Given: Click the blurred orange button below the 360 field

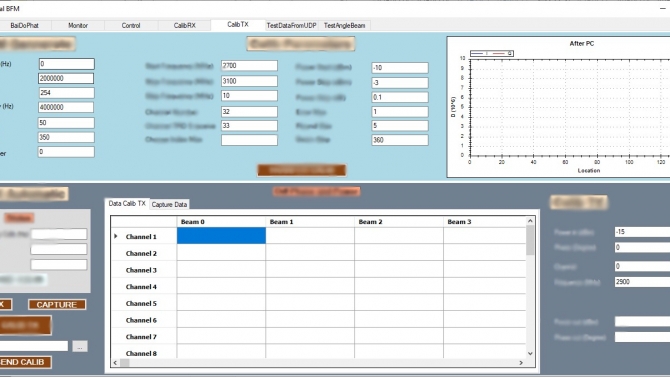Looking at the screenshot, I should point(302,170).
